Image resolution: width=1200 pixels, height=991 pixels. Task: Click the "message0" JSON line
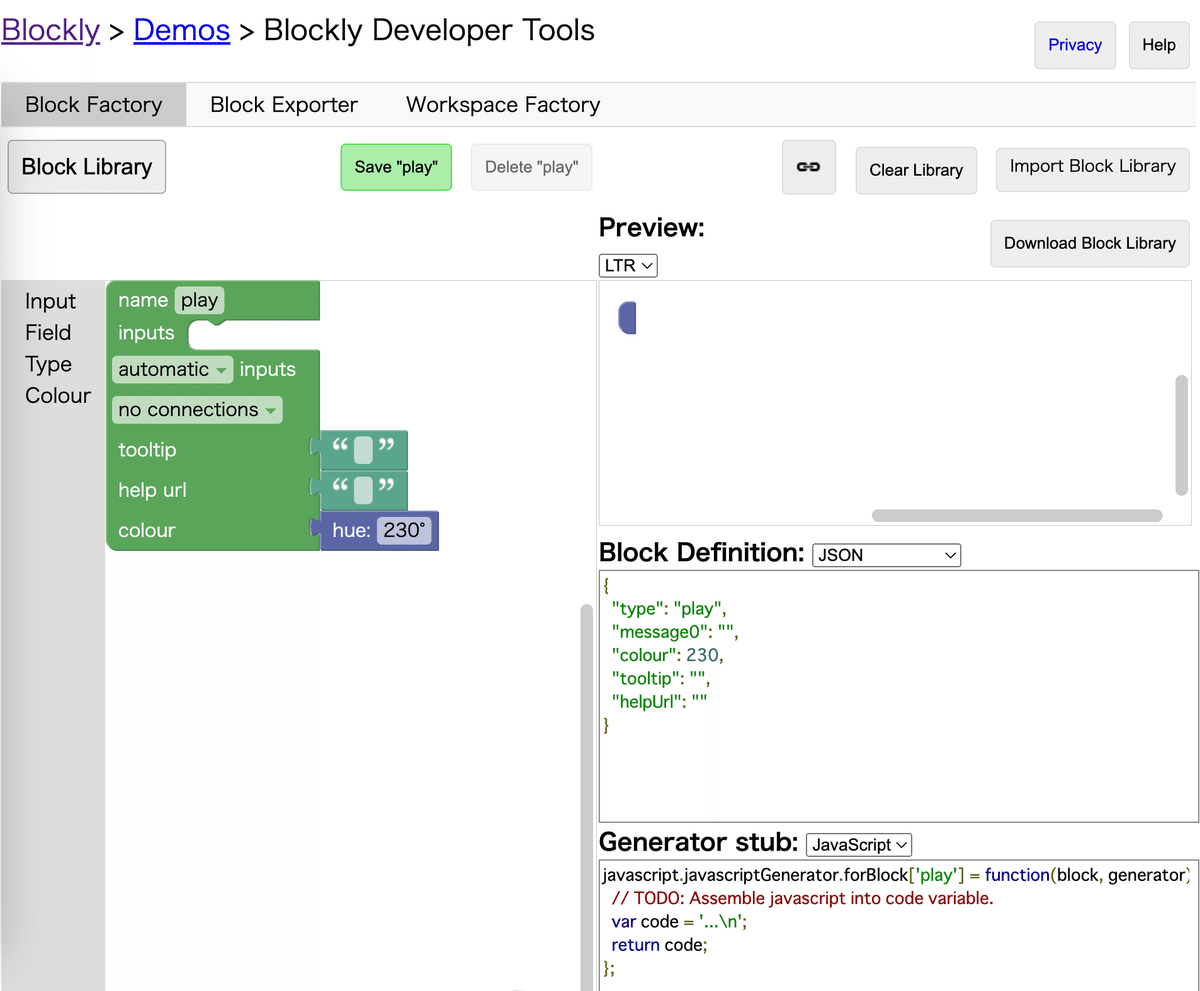pos(675,631)
